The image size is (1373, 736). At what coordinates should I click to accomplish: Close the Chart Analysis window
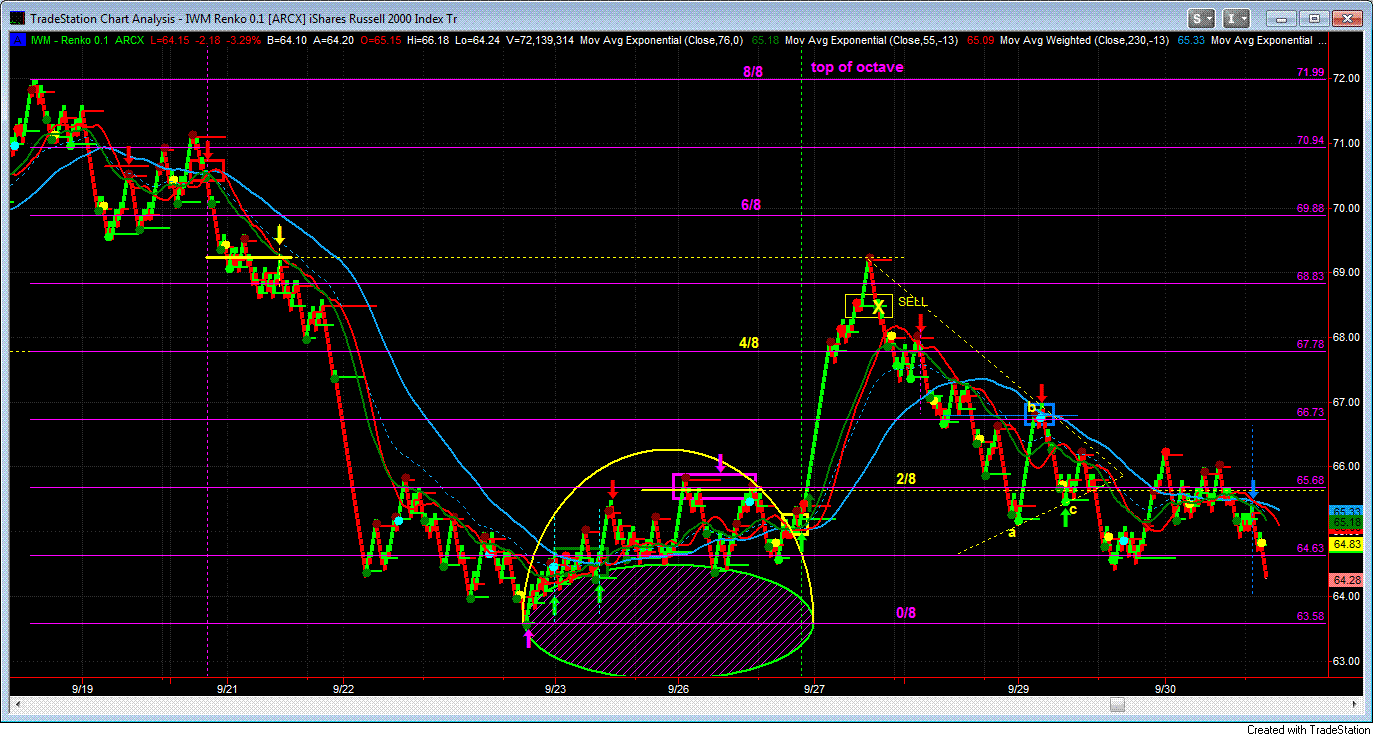(1346, 18)
